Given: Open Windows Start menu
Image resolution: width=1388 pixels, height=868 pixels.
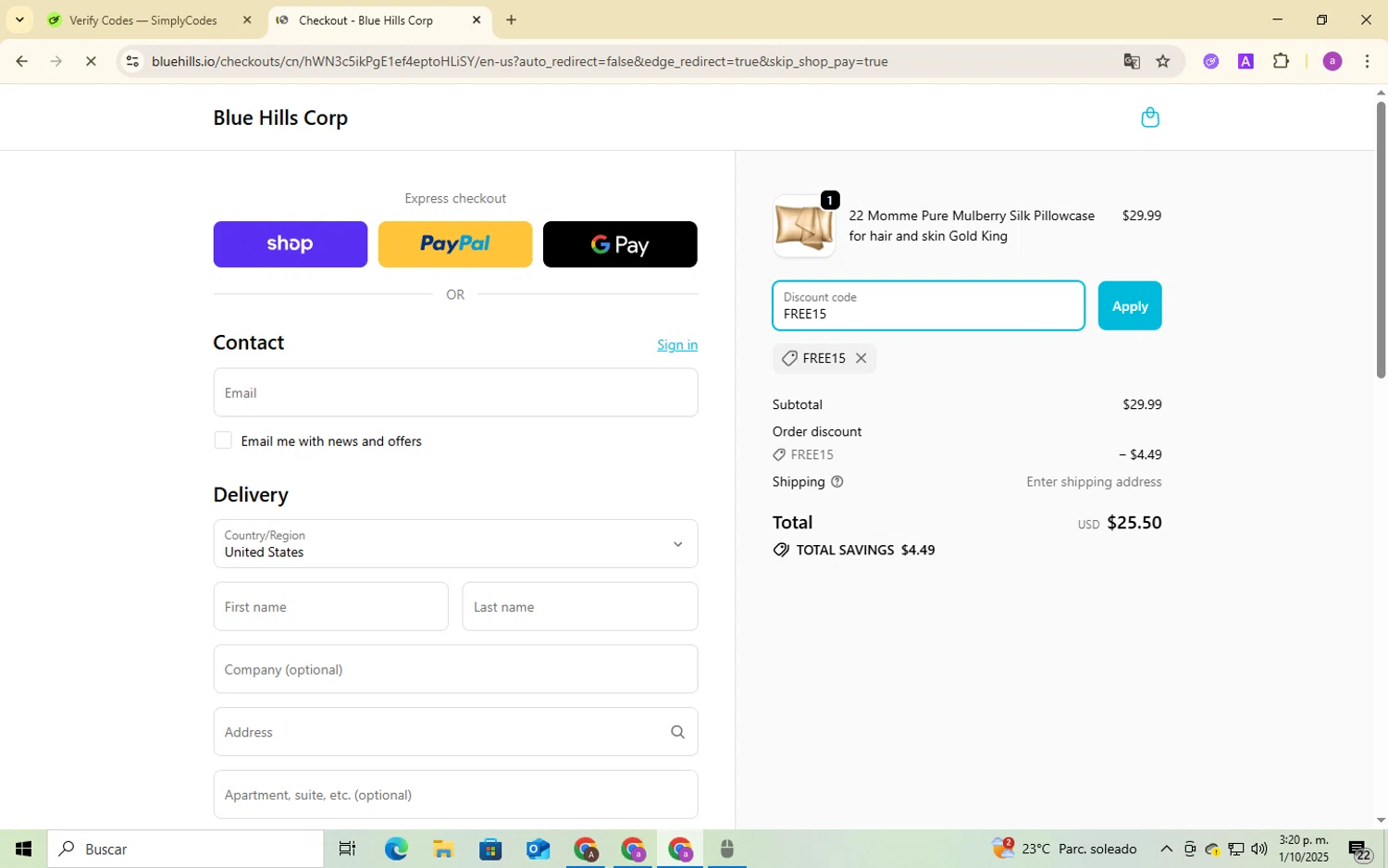Looking at the screenshot, I should (x=23, y=849).
